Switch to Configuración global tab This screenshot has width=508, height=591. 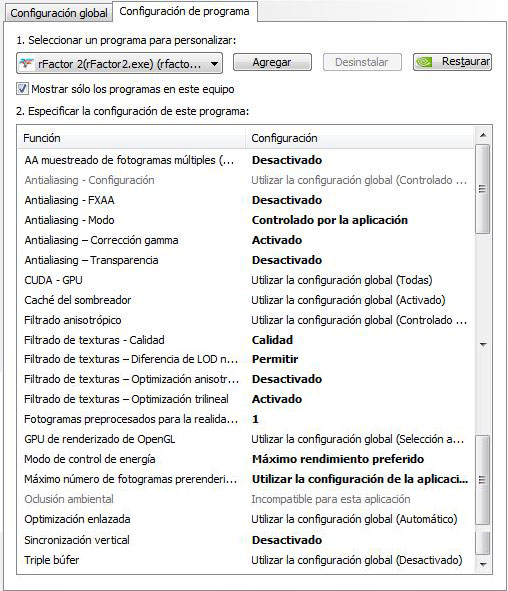tap(59, 13)
